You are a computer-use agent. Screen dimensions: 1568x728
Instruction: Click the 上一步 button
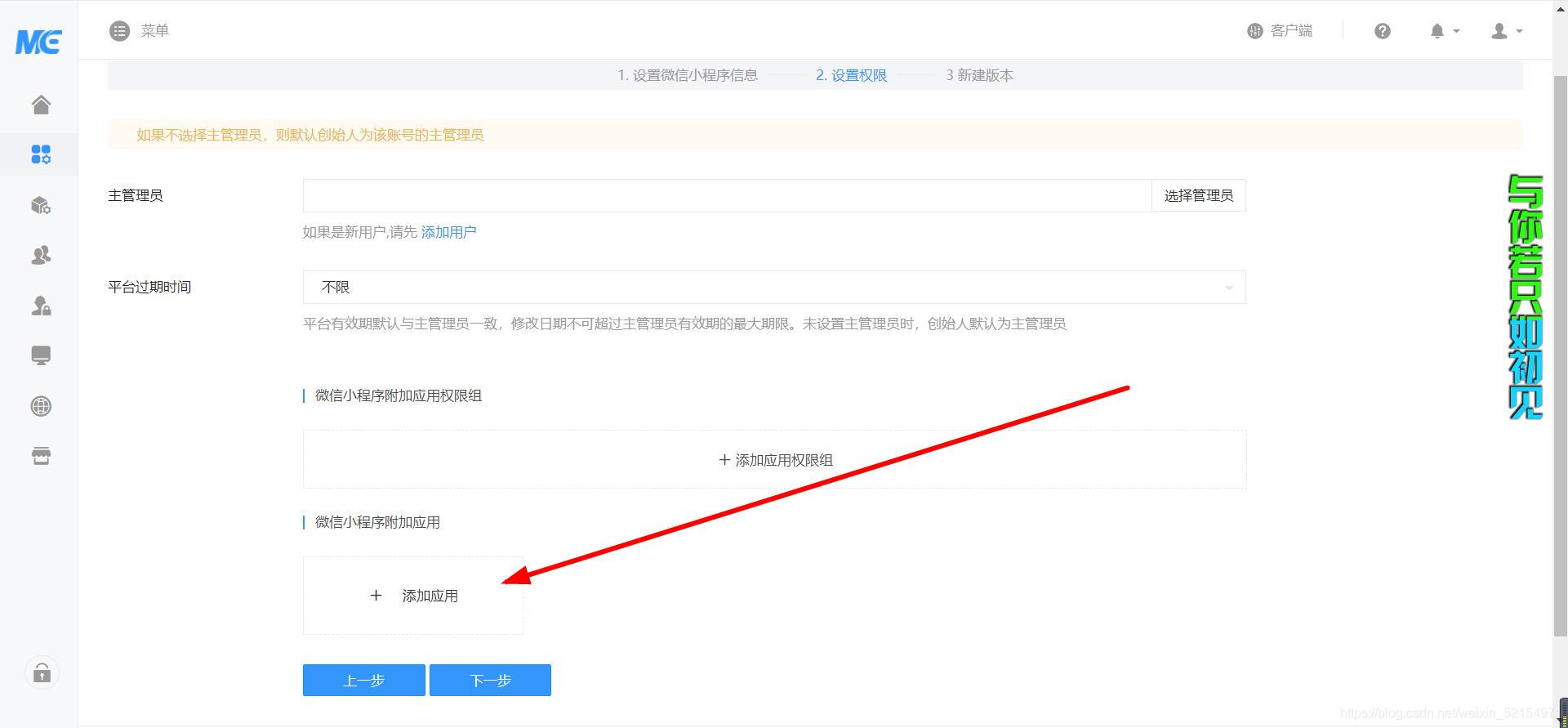(x=363, y=680)
